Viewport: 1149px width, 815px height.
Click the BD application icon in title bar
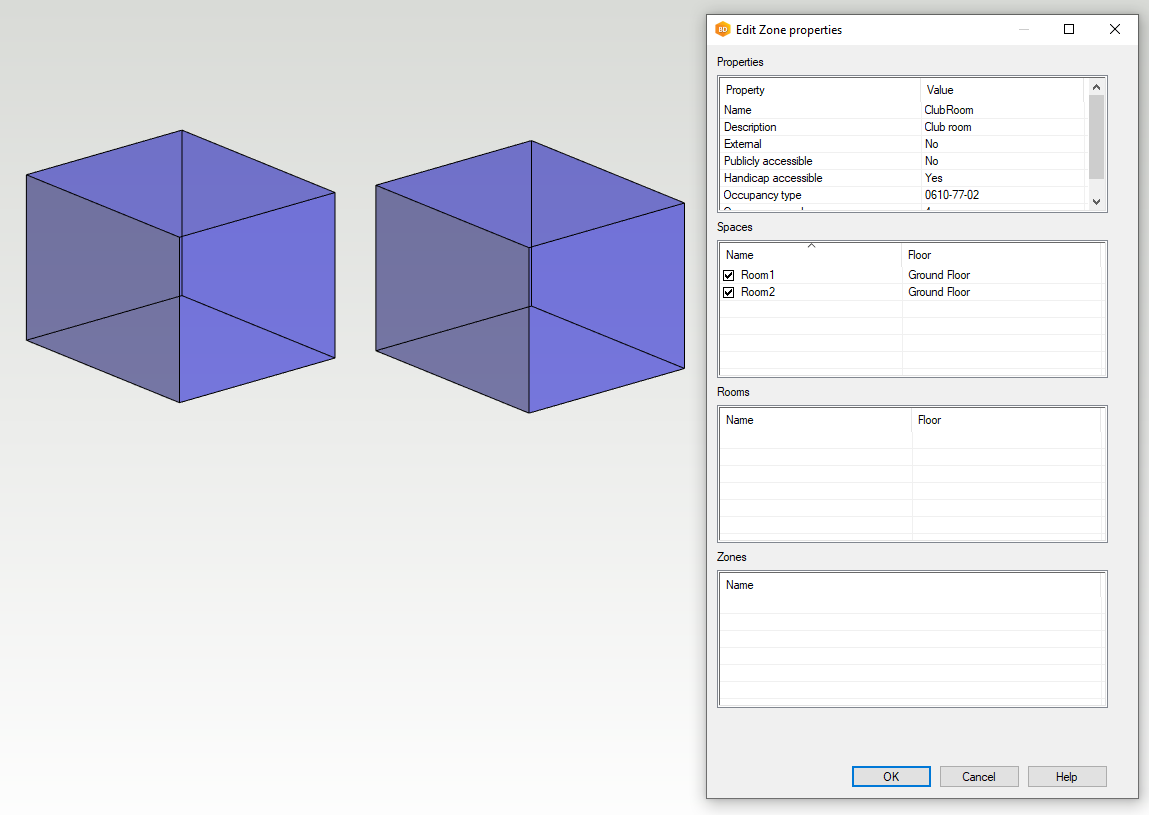click(x=723, y=30)
